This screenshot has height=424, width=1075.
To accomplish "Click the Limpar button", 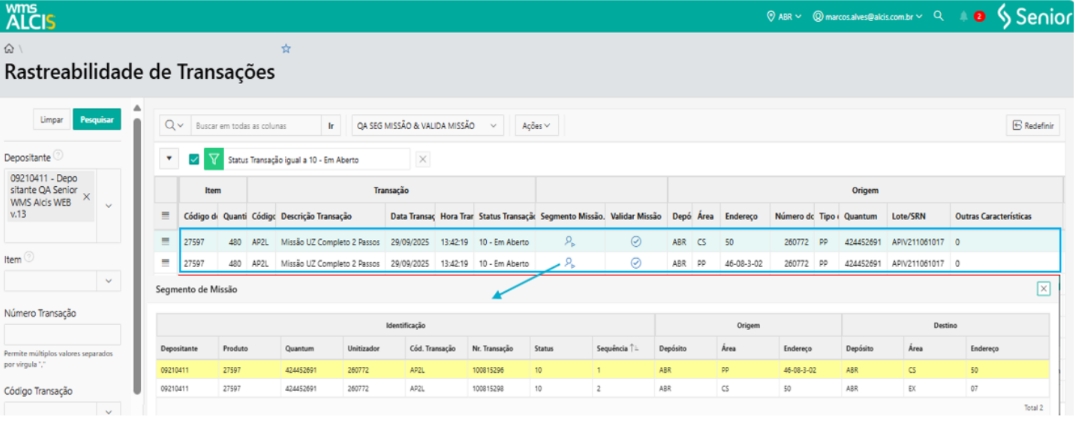I will pos(52,120).
